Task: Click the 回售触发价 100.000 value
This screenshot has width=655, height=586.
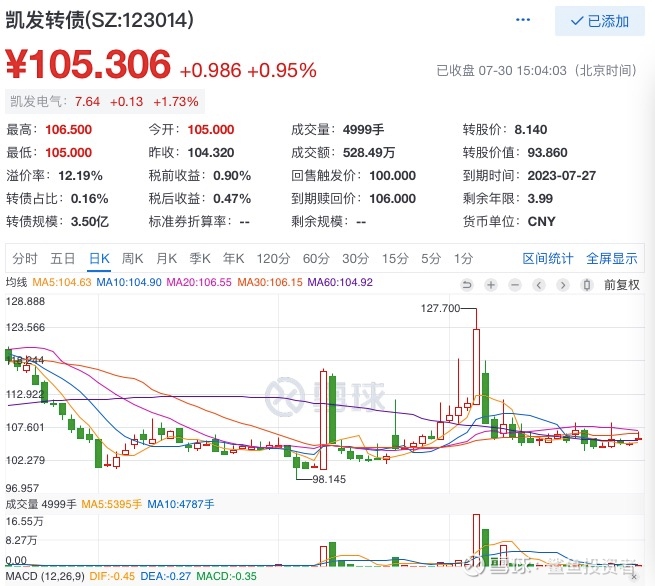Action: pyautogui.click(x=392, y=175)
